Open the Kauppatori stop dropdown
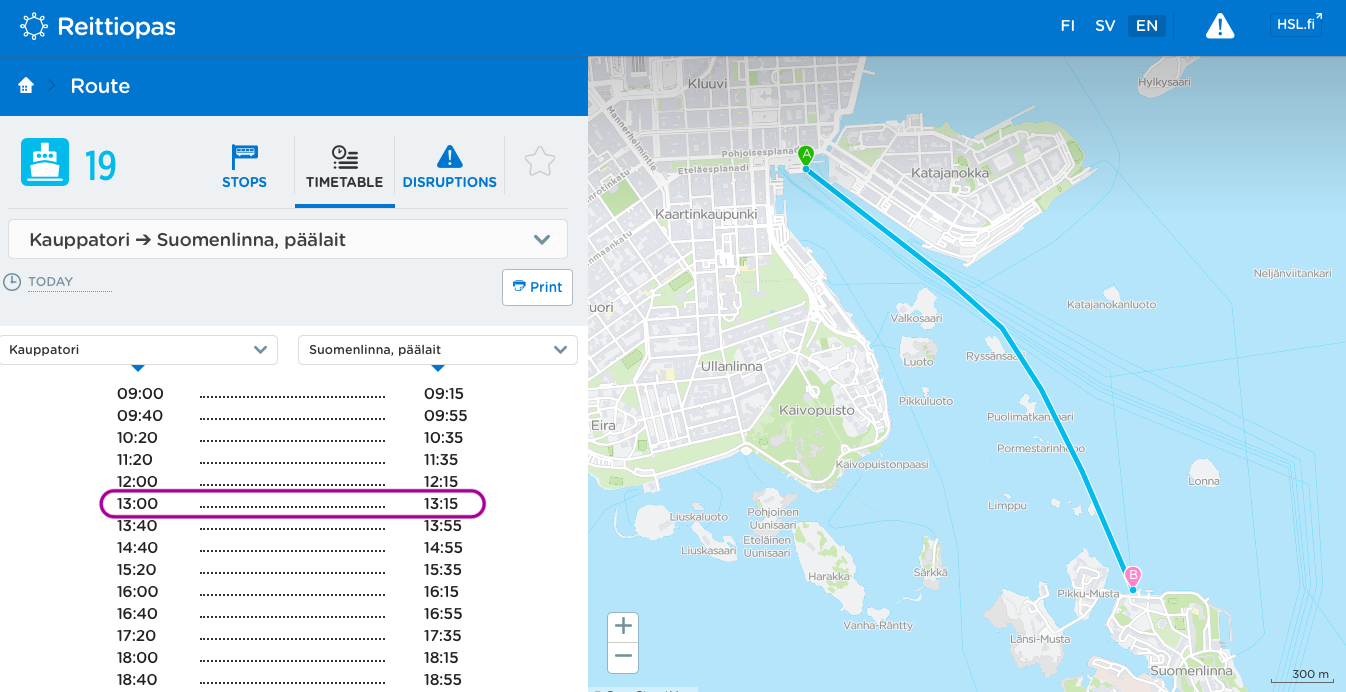The width and height of the screenshot is (1346, 692). click(139, 350)
